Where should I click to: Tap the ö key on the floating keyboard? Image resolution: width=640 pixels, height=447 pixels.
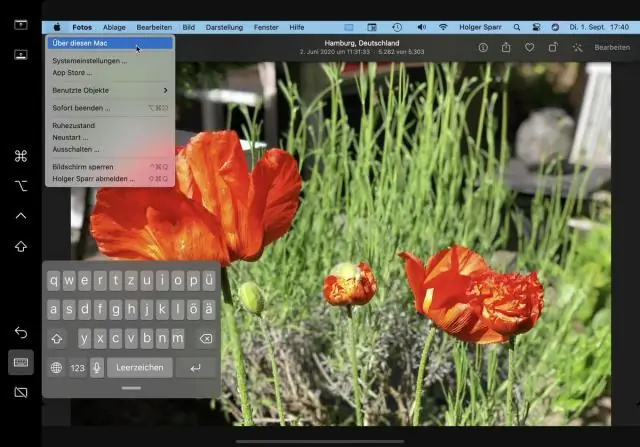(193, 309)
